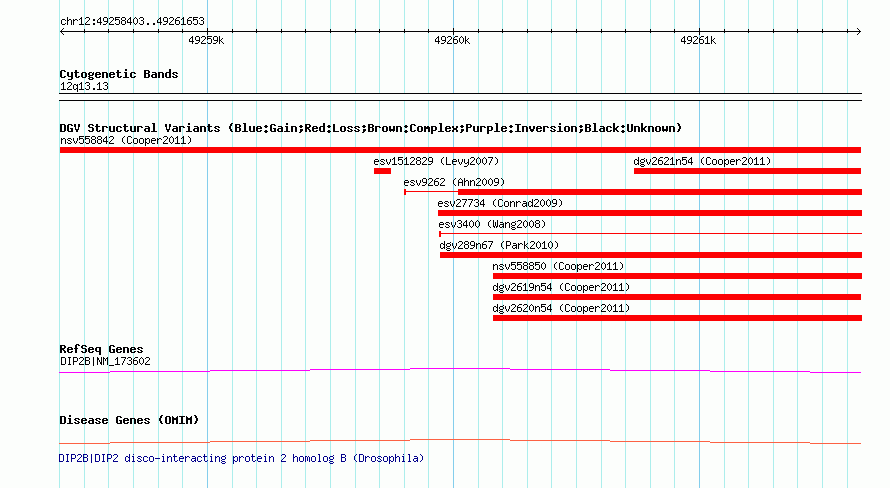Open the DIP2B disco-interacting protein OMIM link
The height and width of the screenshot is (488, 890).
click(241, 458)
